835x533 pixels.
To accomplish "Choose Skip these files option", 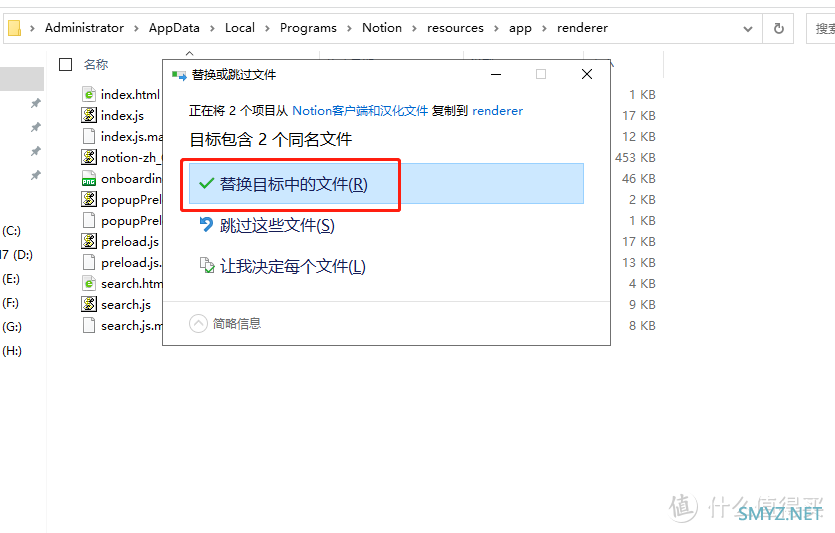I will (277, 225).
